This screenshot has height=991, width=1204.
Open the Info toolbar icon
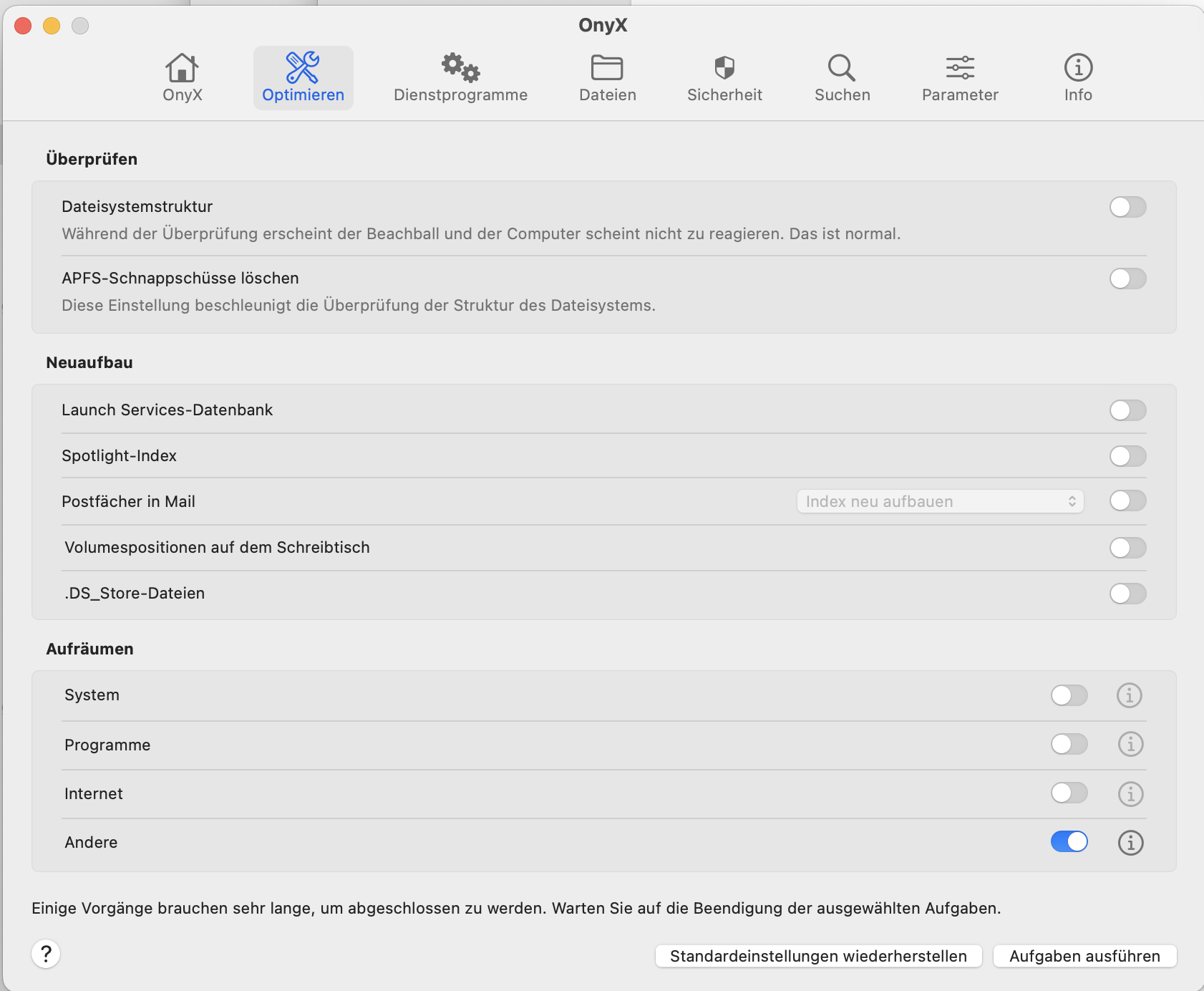1078,68
